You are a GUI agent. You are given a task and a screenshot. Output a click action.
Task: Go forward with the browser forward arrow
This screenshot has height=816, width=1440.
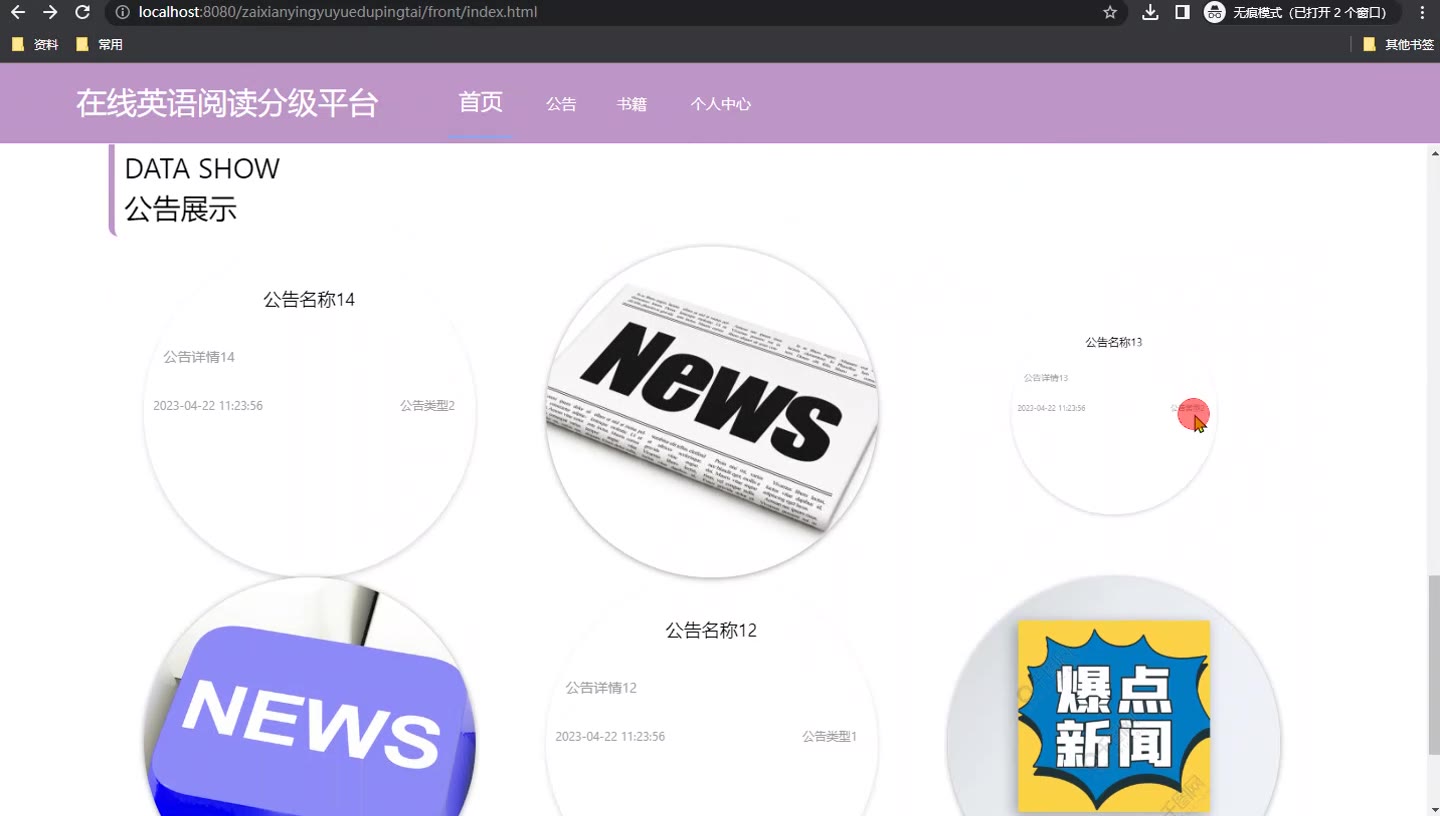(x=50, y=12)
